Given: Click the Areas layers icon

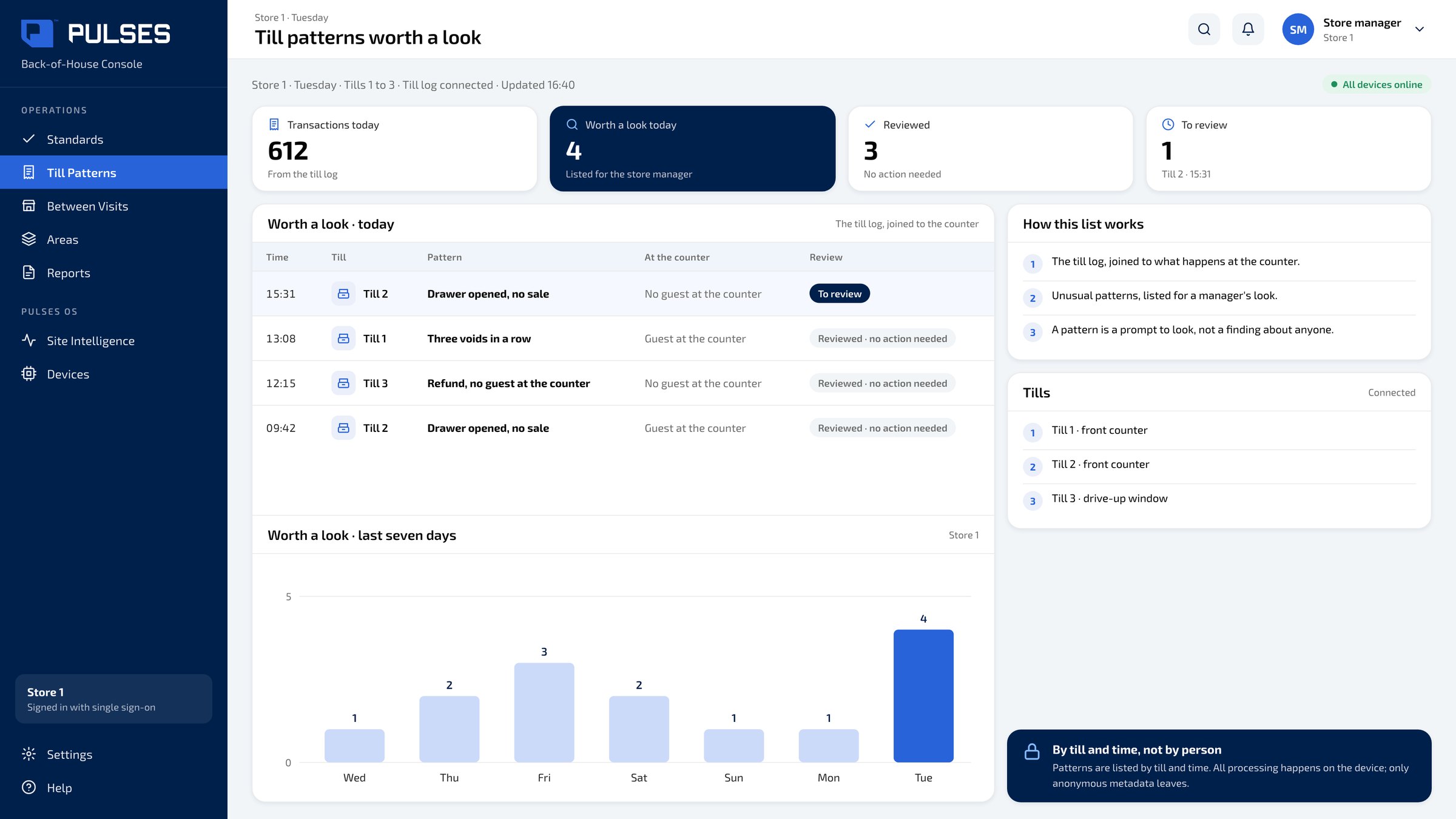Looking at the screenshot, I should click(29, 239).
